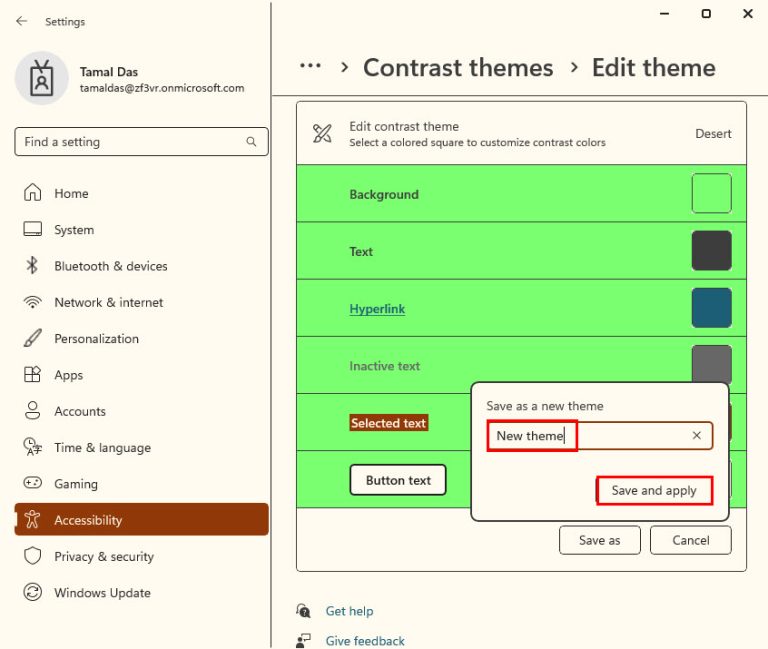Click the New theme name field
This screenshot has width=768, height=649.
[x=600, y=435]
